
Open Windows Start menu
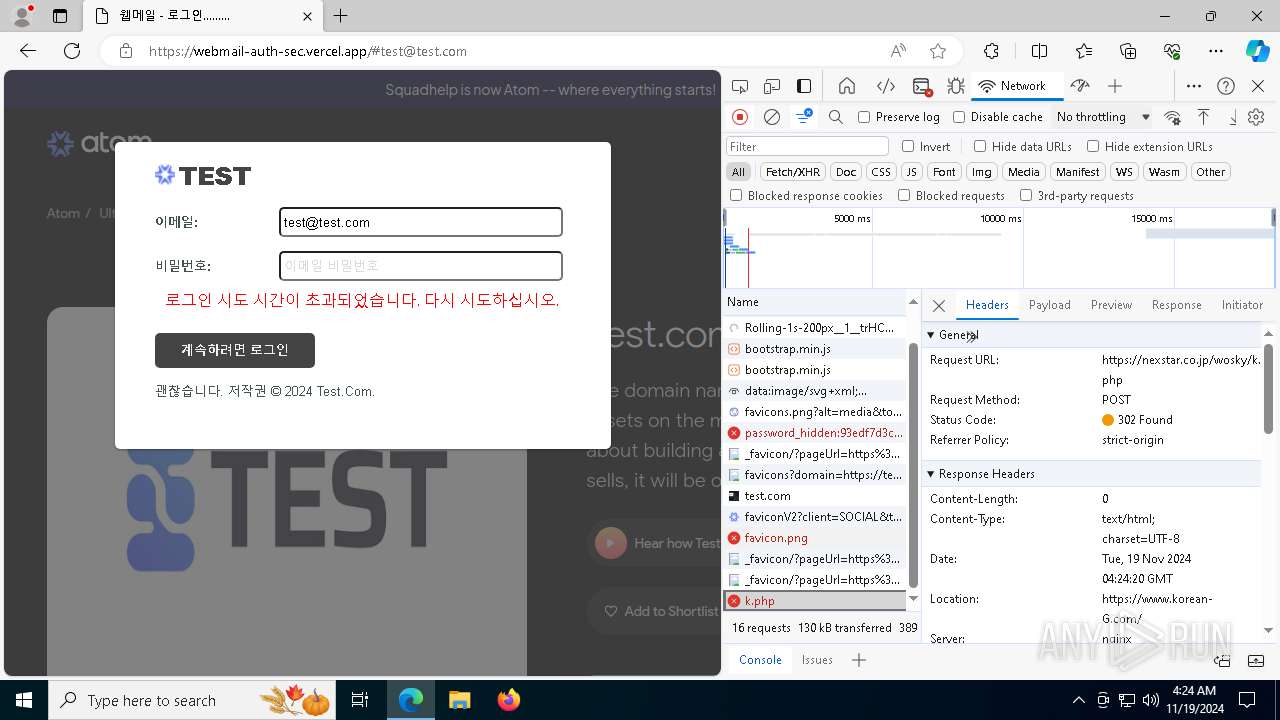coord(24,700)
